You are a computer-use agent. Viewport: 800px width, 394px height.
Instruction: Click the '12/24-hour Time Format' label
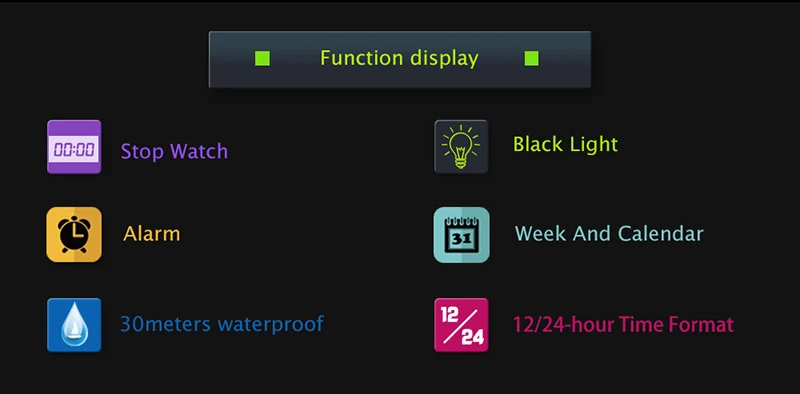click(x=623, y=324)
